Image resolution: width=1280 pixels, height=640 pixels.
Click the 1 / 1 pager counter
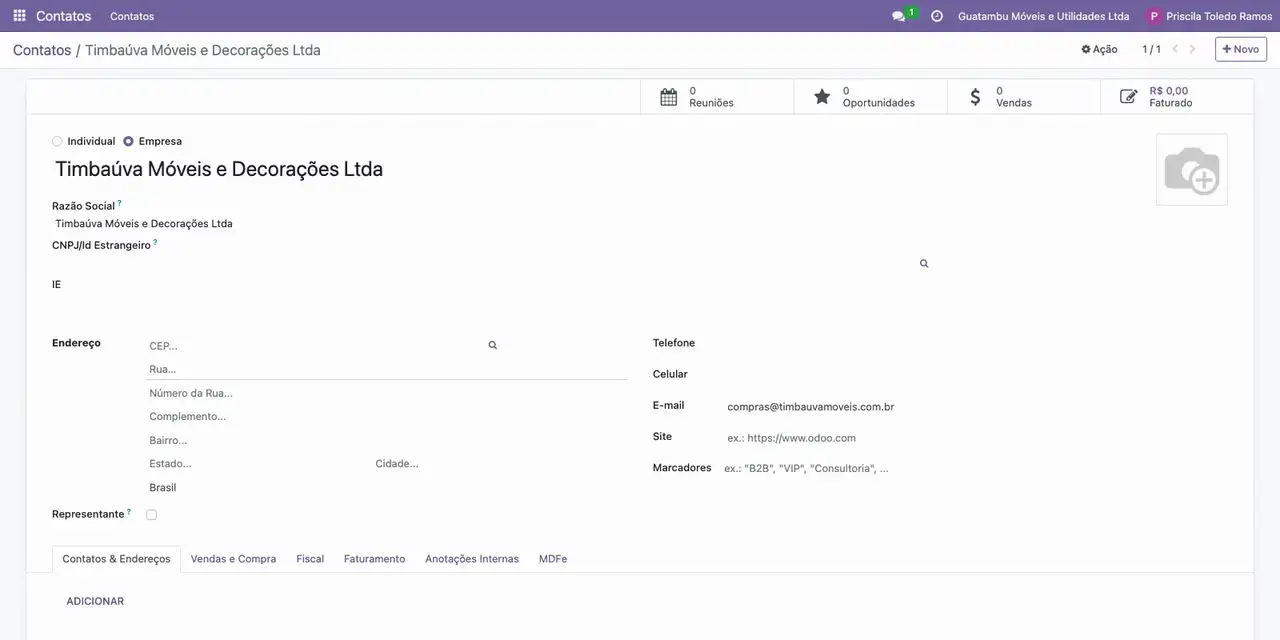tap(1151, 49)
